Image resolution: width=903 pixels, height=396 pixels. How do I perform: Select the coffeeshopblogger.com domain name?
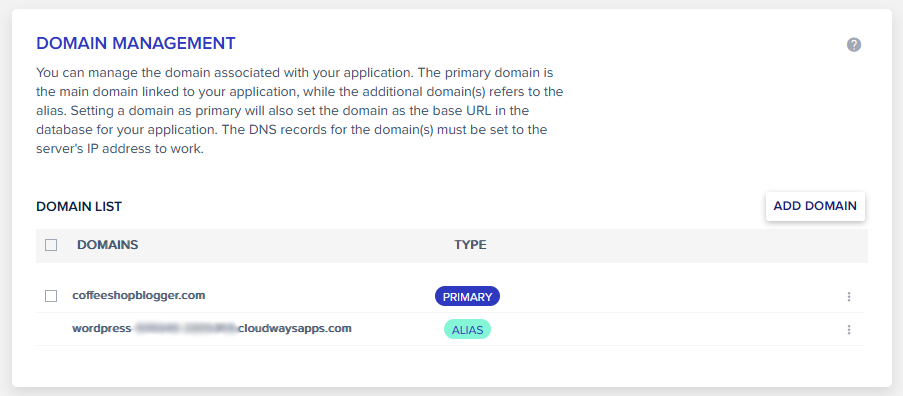coord(139,295)
